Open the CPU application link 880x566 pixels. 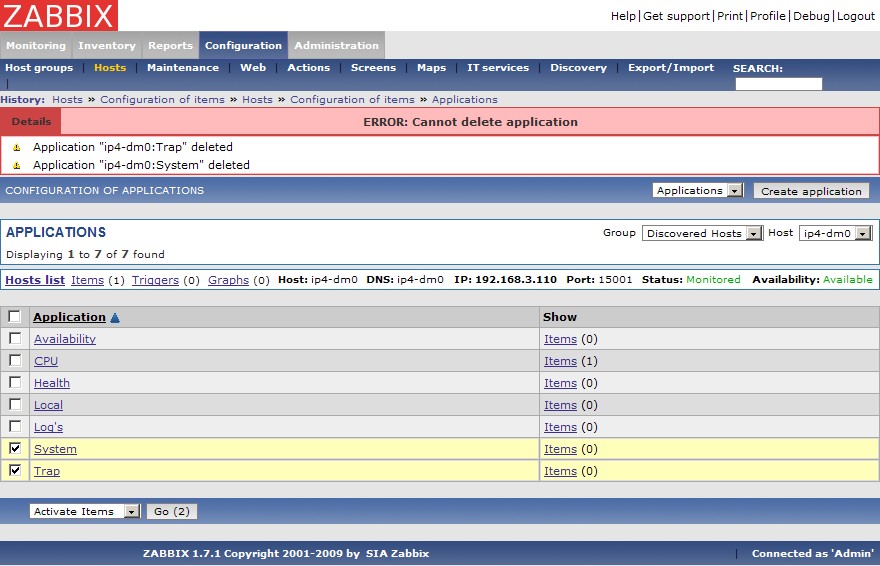click(x=46, y=361)
